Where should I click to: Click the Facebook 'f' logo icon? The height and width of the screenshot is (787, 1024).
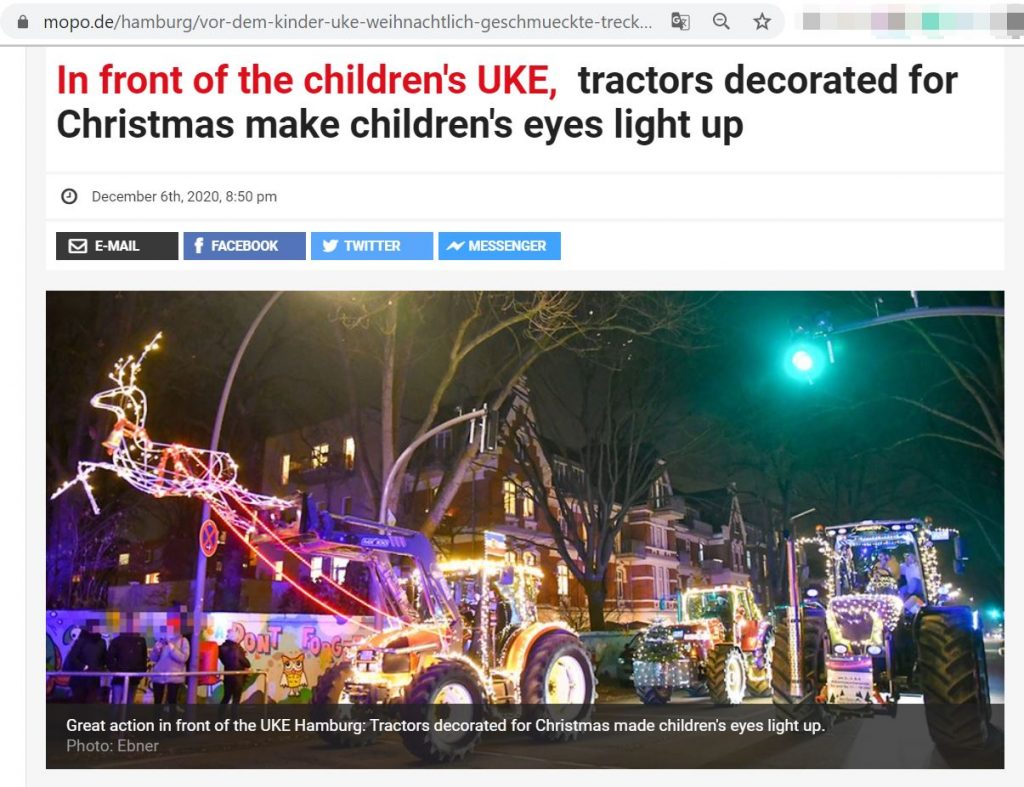(199, 246)
